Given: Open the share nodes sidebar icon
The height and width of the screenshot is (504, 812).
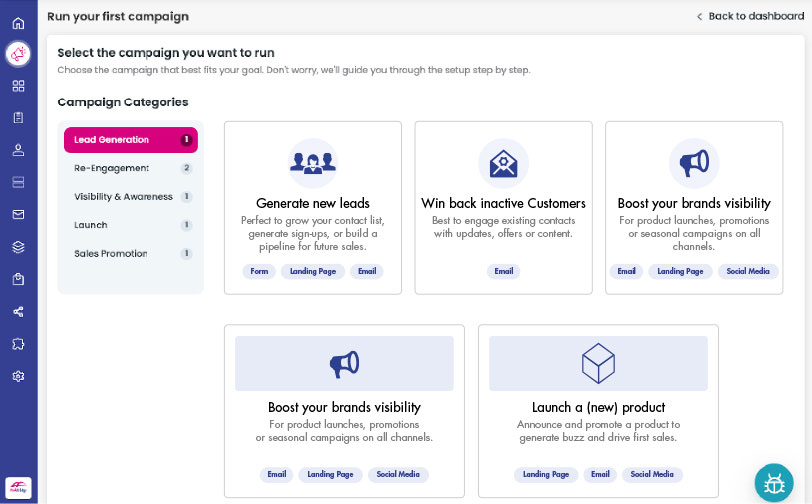Looking at the screenshot, I should tap(18, 312).
